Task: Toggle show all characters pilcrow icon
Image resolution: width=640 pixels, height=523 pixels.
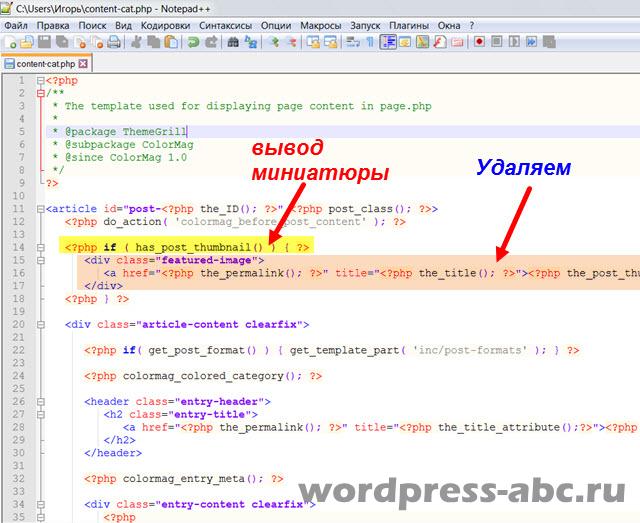Action: point(370,42)
